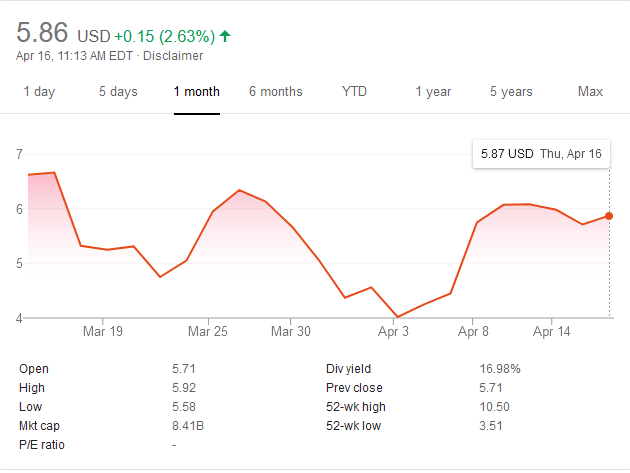Click the Div yield value 16.98%
630x473 pixels.
pyautogui.click(x=500, y=369)
